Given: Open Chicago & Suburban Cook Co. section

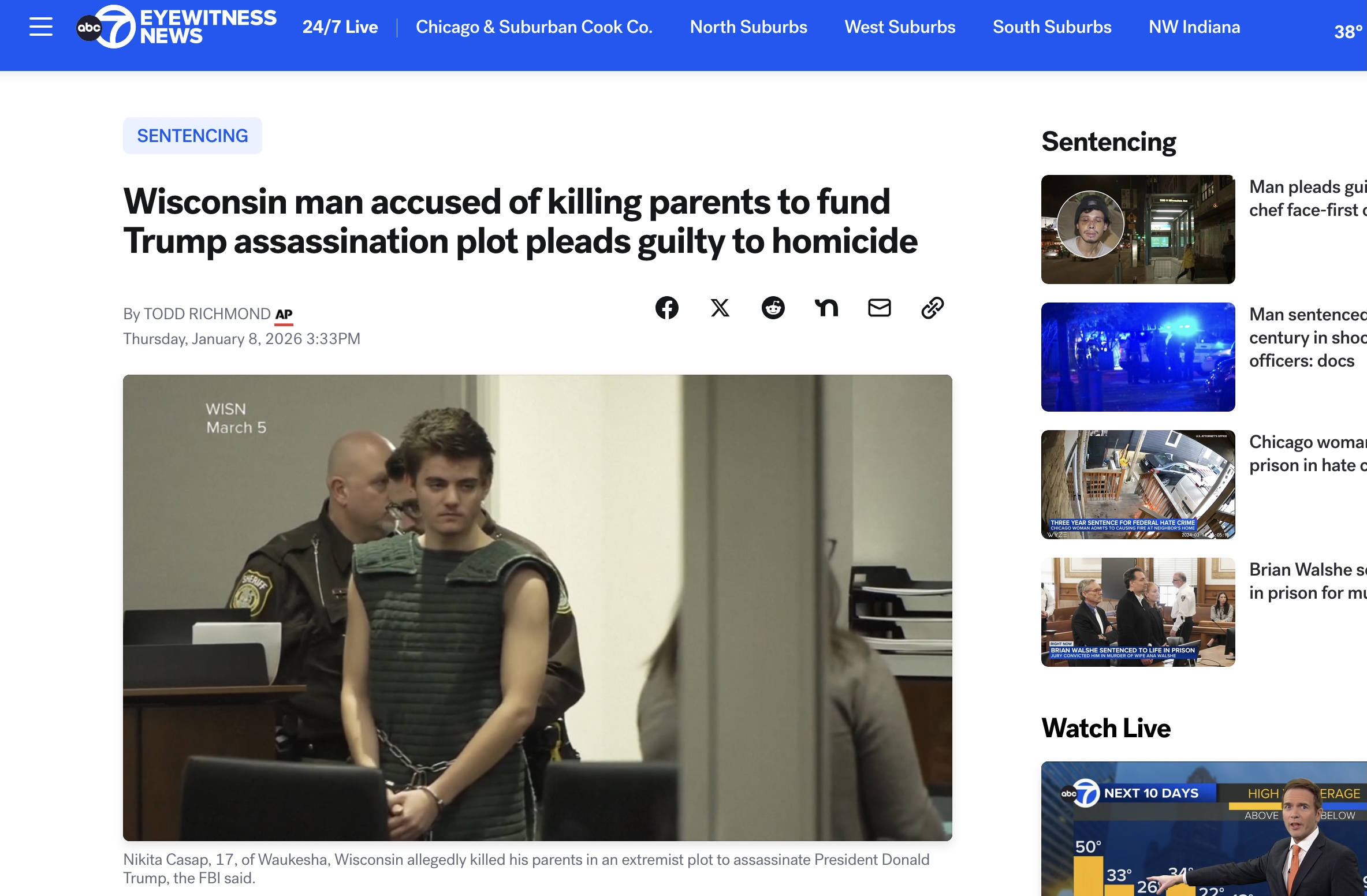Looking at the screenshot, I should click(534, 27).
